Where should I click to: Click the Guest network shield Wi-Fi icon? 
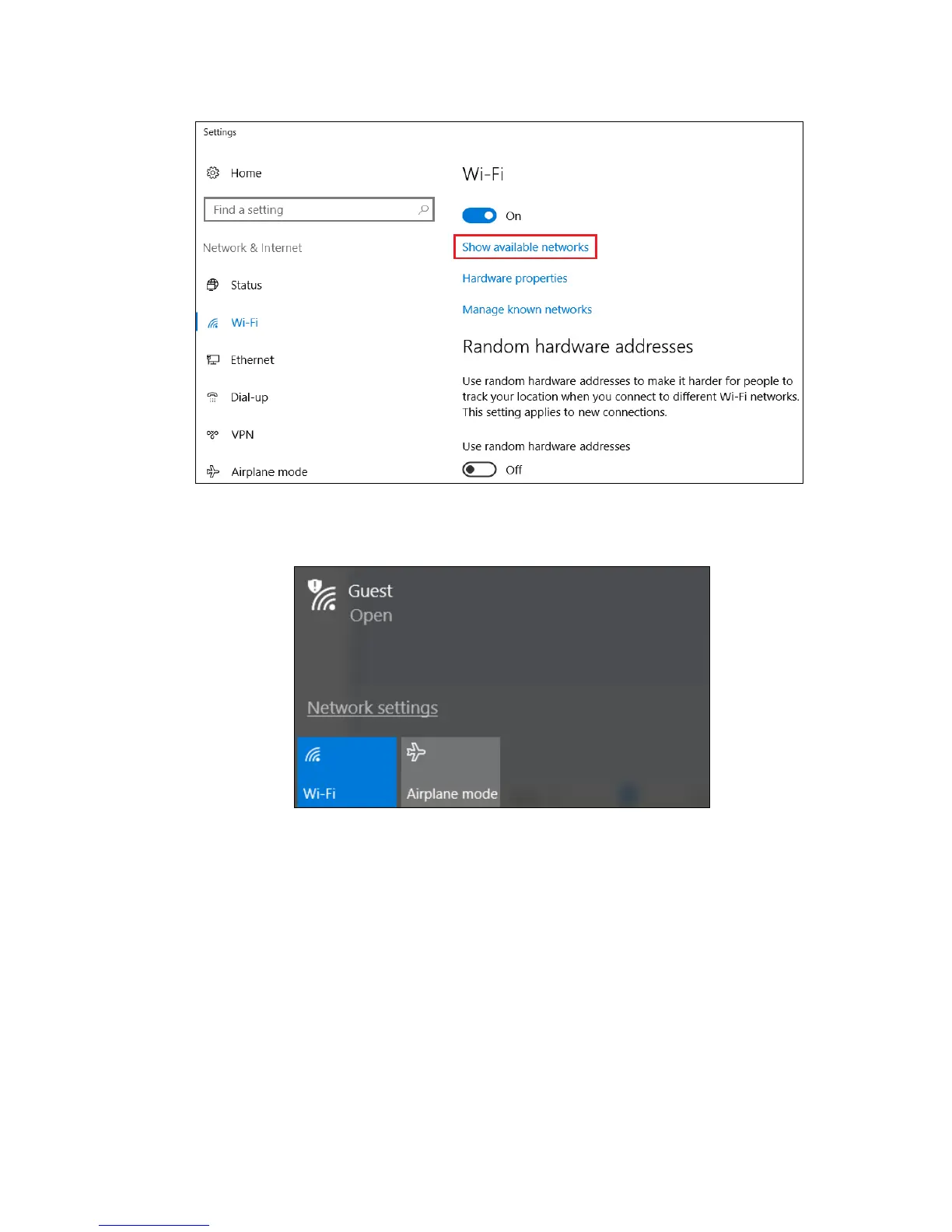click(322, 596)
